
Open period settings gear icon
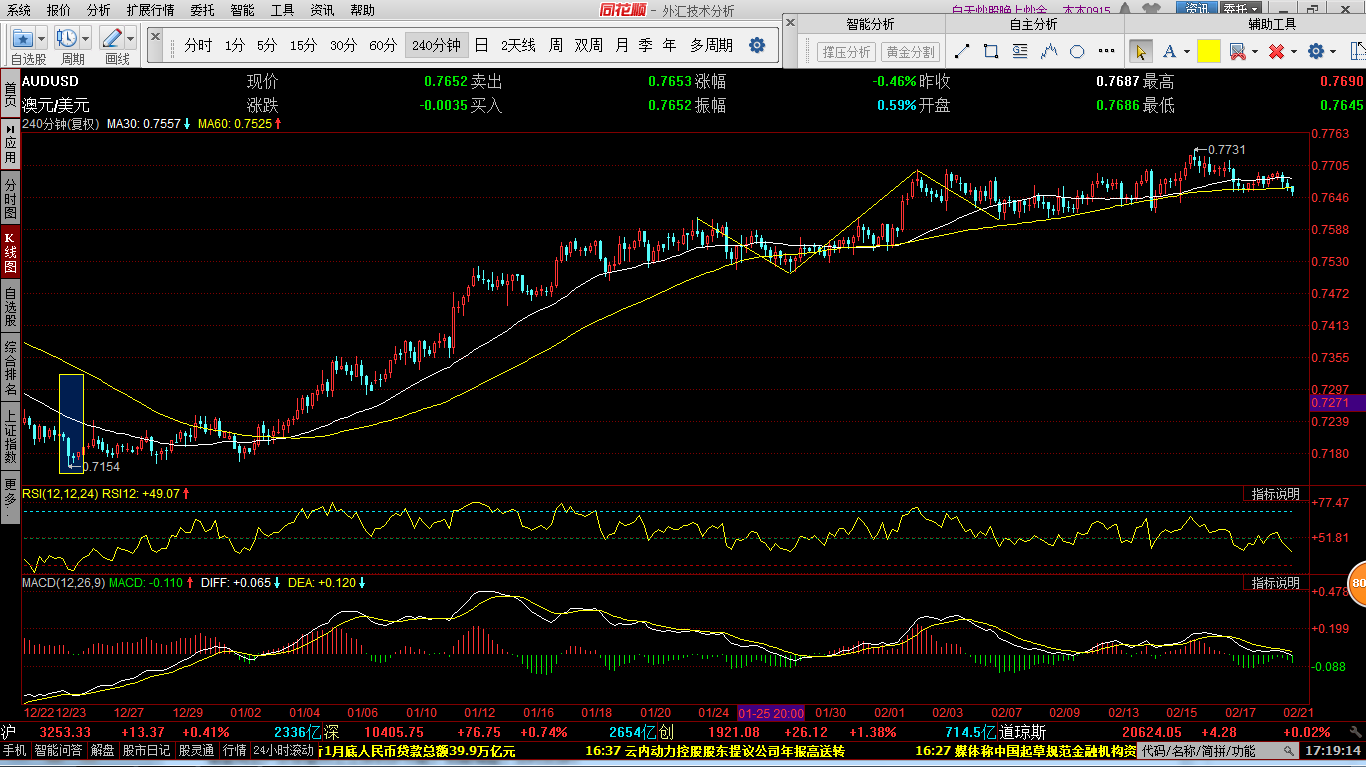pyautogui.click(x=757, y=46)
